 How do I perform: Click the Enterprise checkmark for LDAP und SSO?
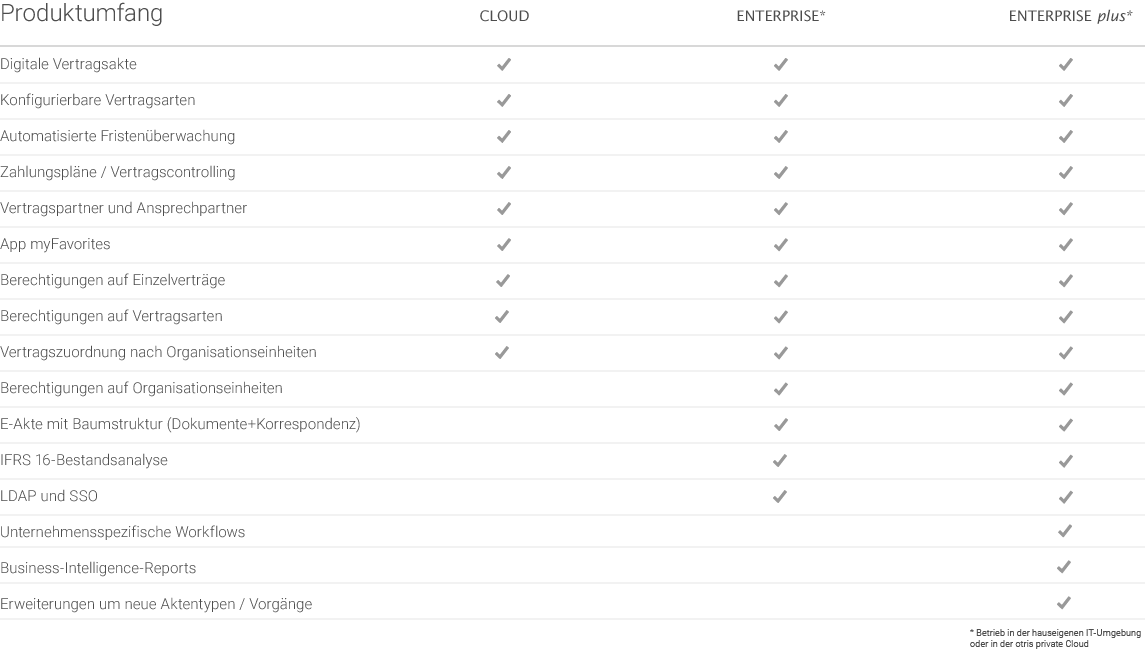pyautogui.click(x=780, y=496)
